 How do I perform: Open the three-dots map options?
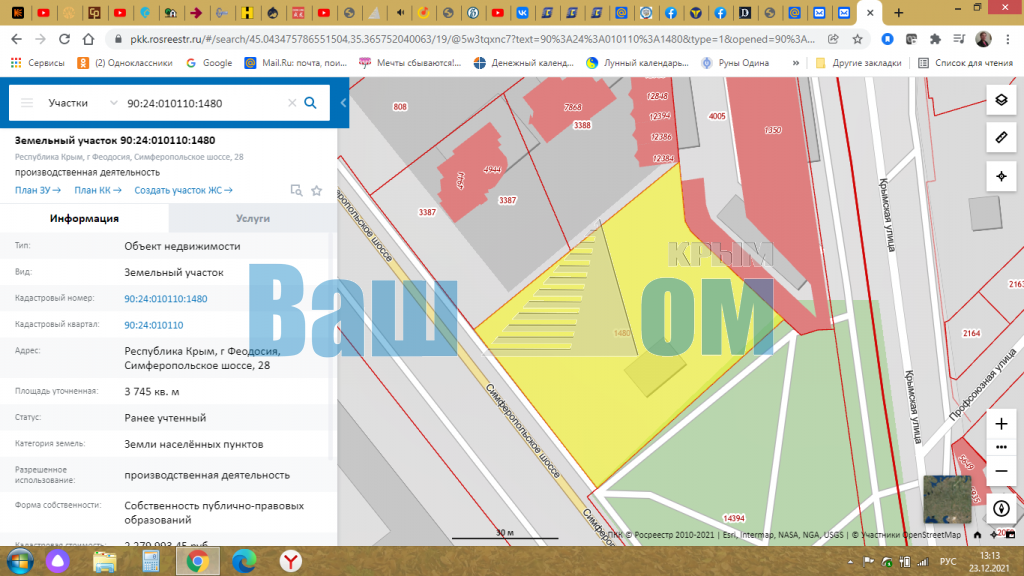(x=1001, y=447)
